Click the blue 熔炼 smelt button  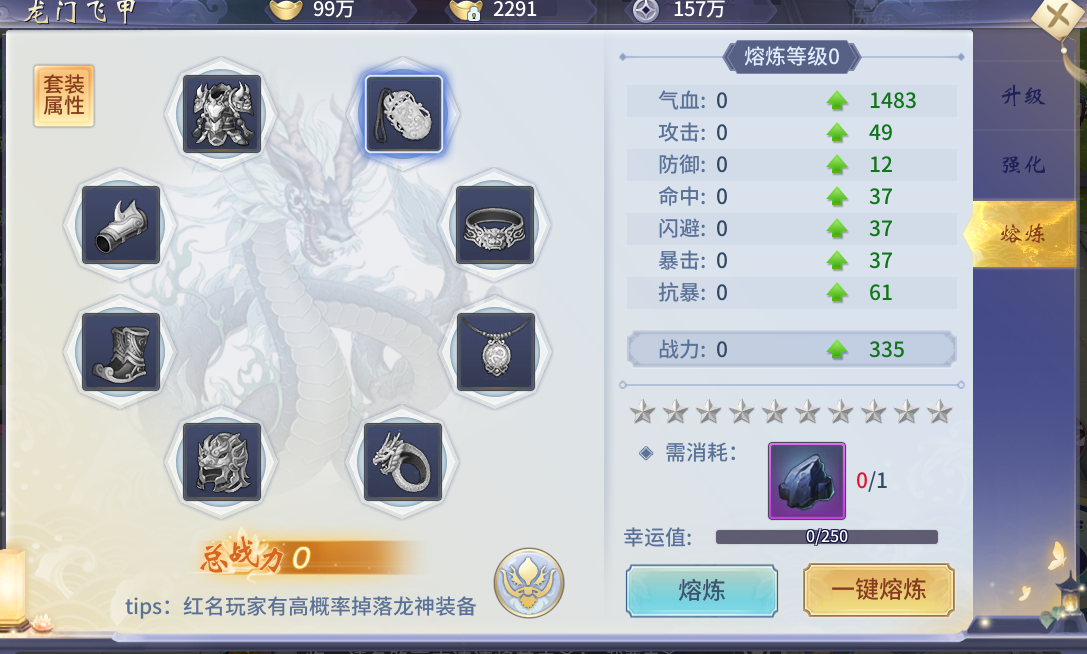pos(702,590)
